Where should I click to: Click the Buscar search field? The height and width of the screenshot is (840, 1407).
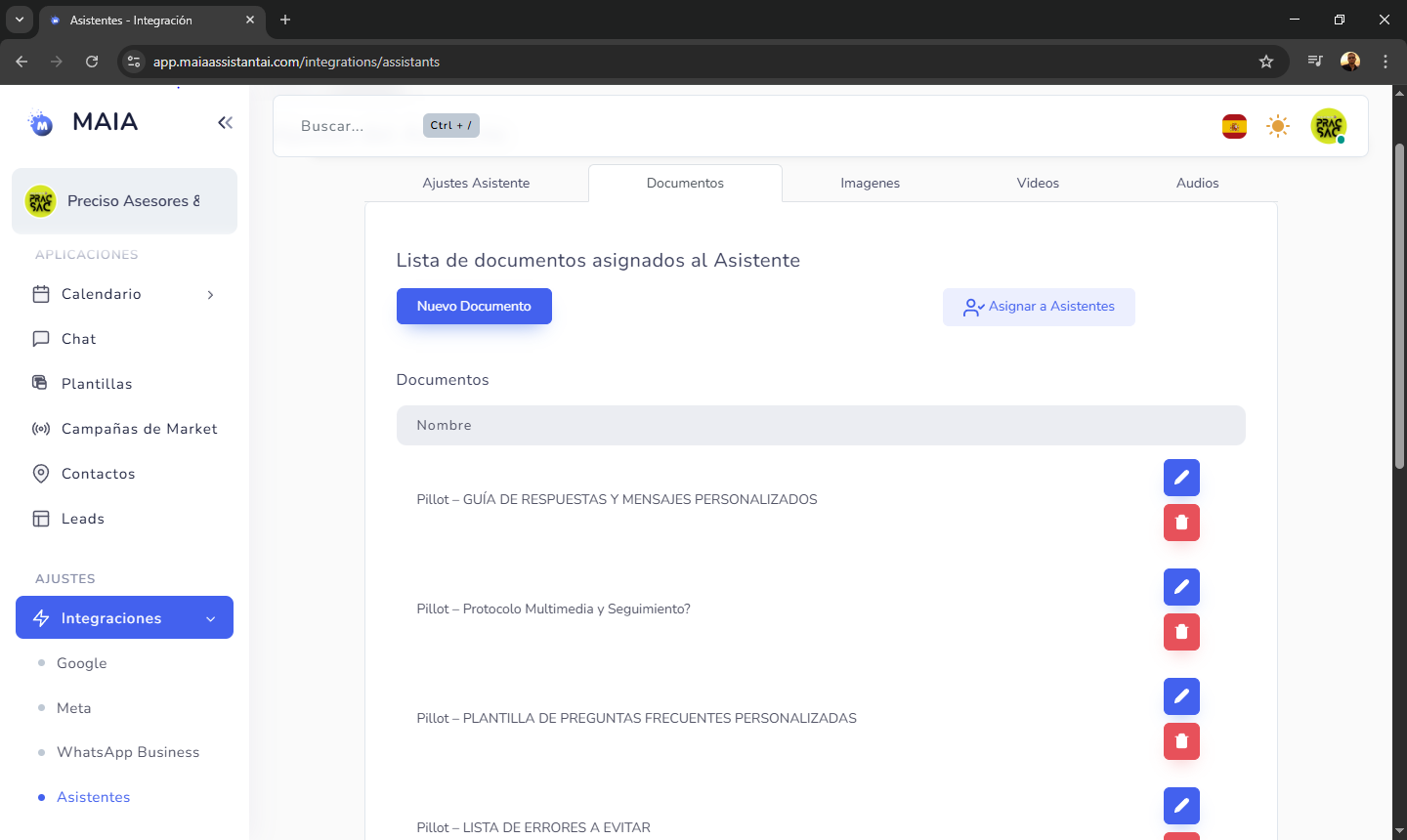(332, 126)
